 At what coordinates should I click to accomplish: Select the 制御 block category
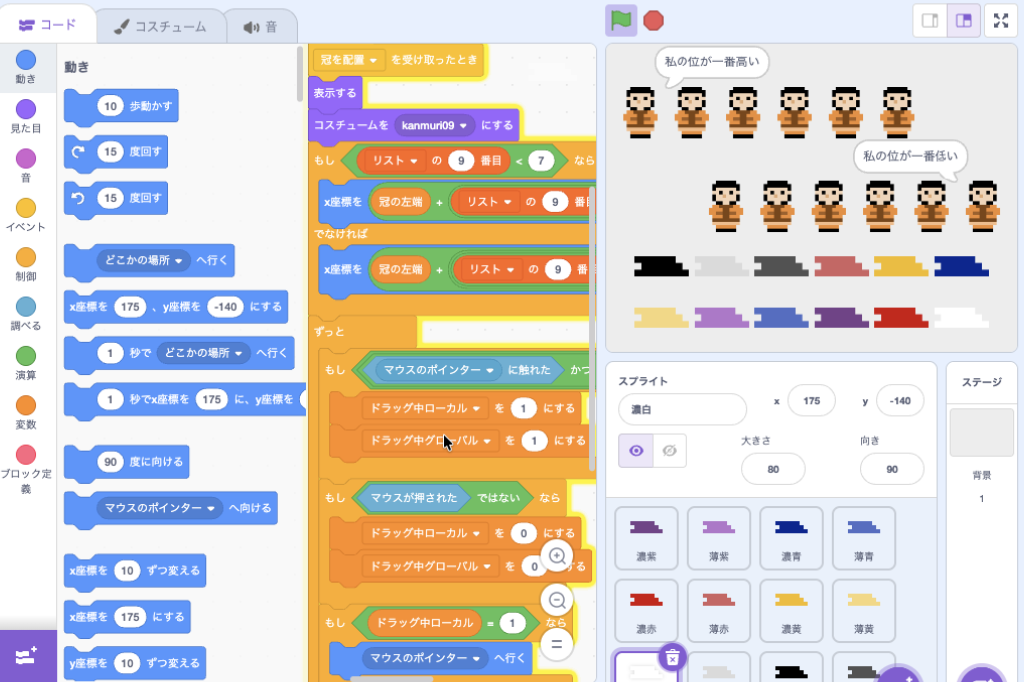pyautogui.click(x=26, y=266)
